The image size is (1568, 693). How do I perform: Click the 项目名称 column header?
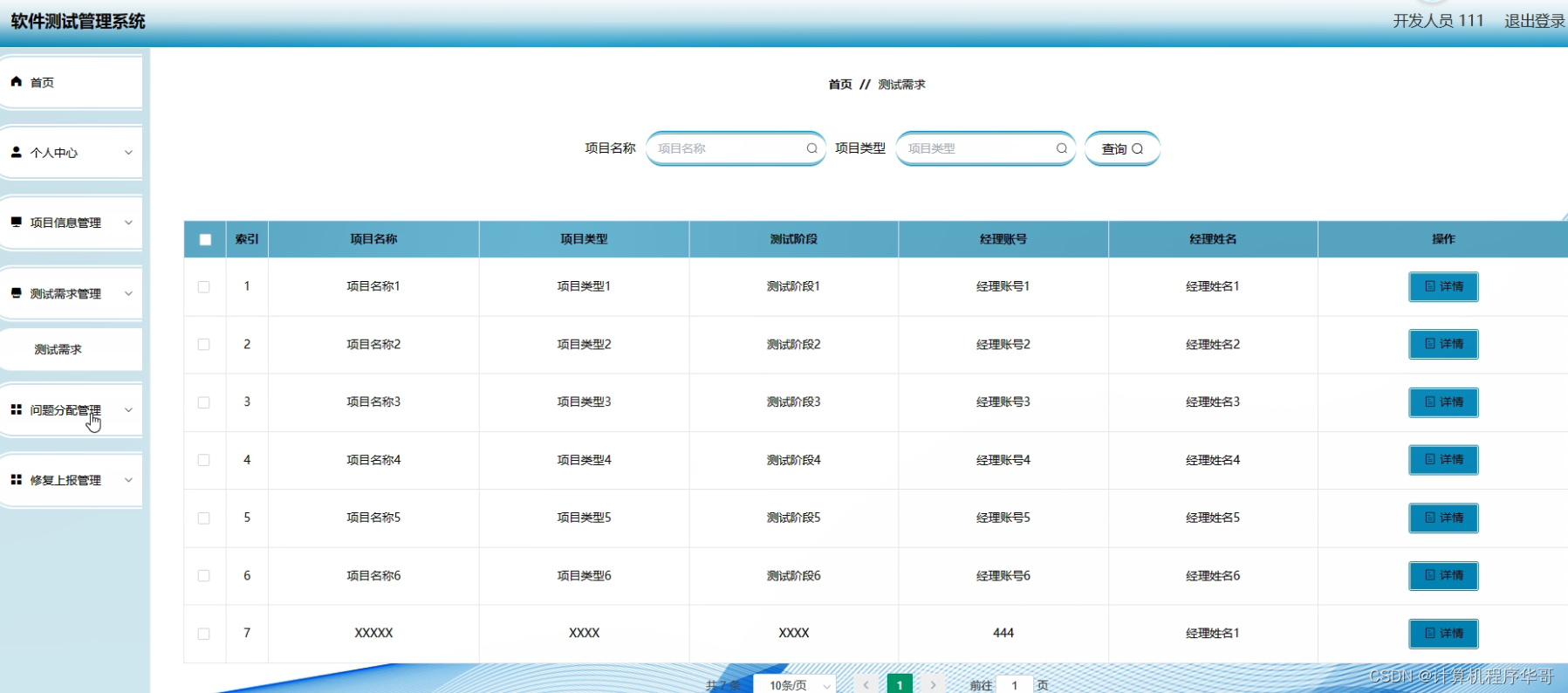pos(373,239)
